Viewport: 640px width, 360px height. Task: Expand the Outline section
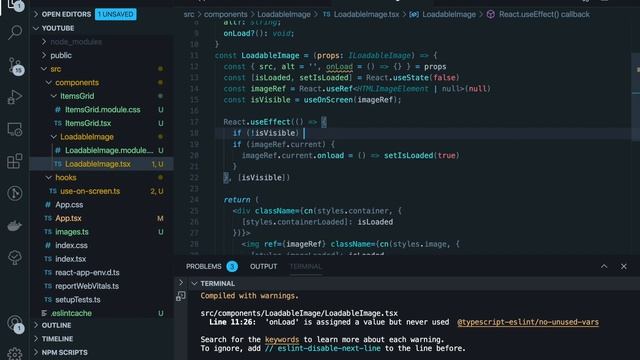point(36,325)
